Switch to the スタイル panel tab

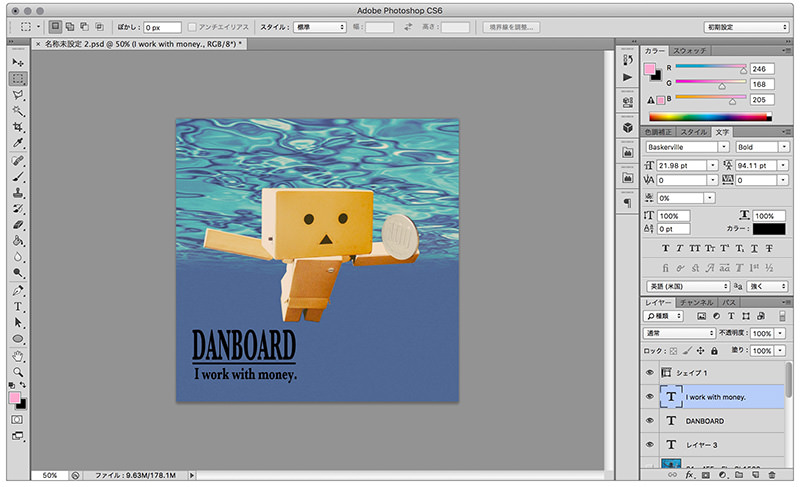click(x=694, y=132)
